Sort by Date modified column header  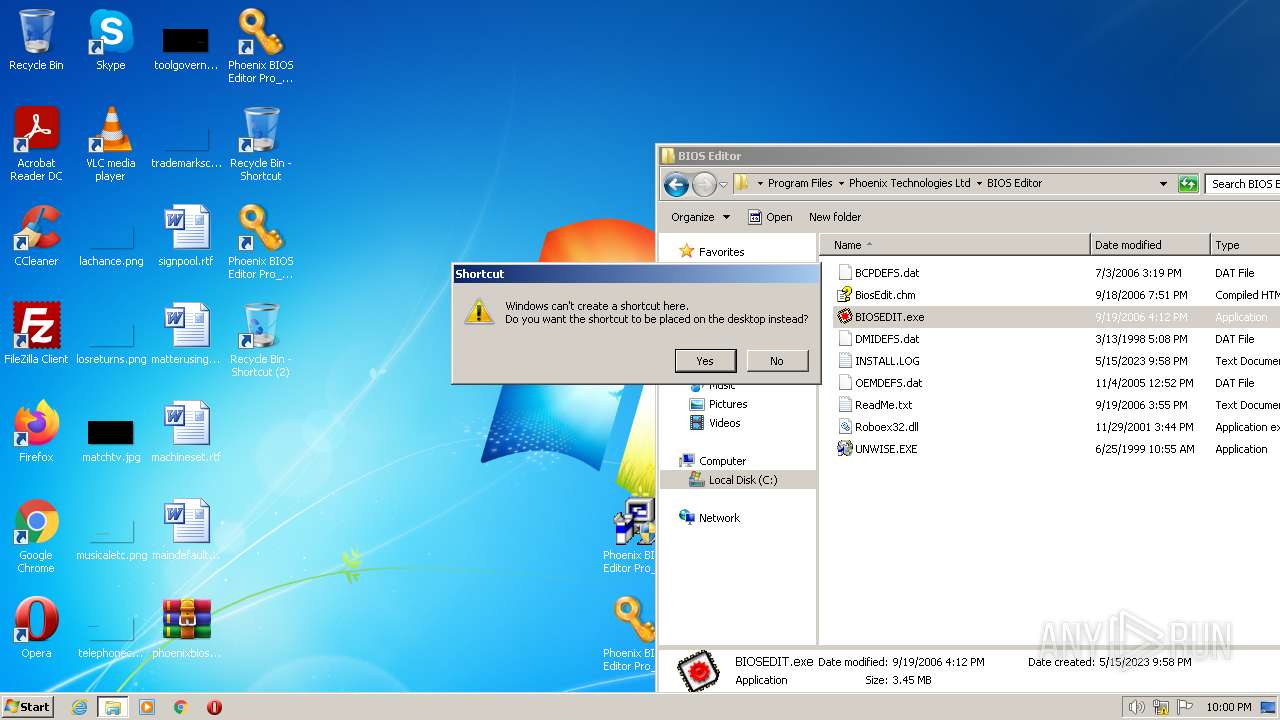point(1149,245)
